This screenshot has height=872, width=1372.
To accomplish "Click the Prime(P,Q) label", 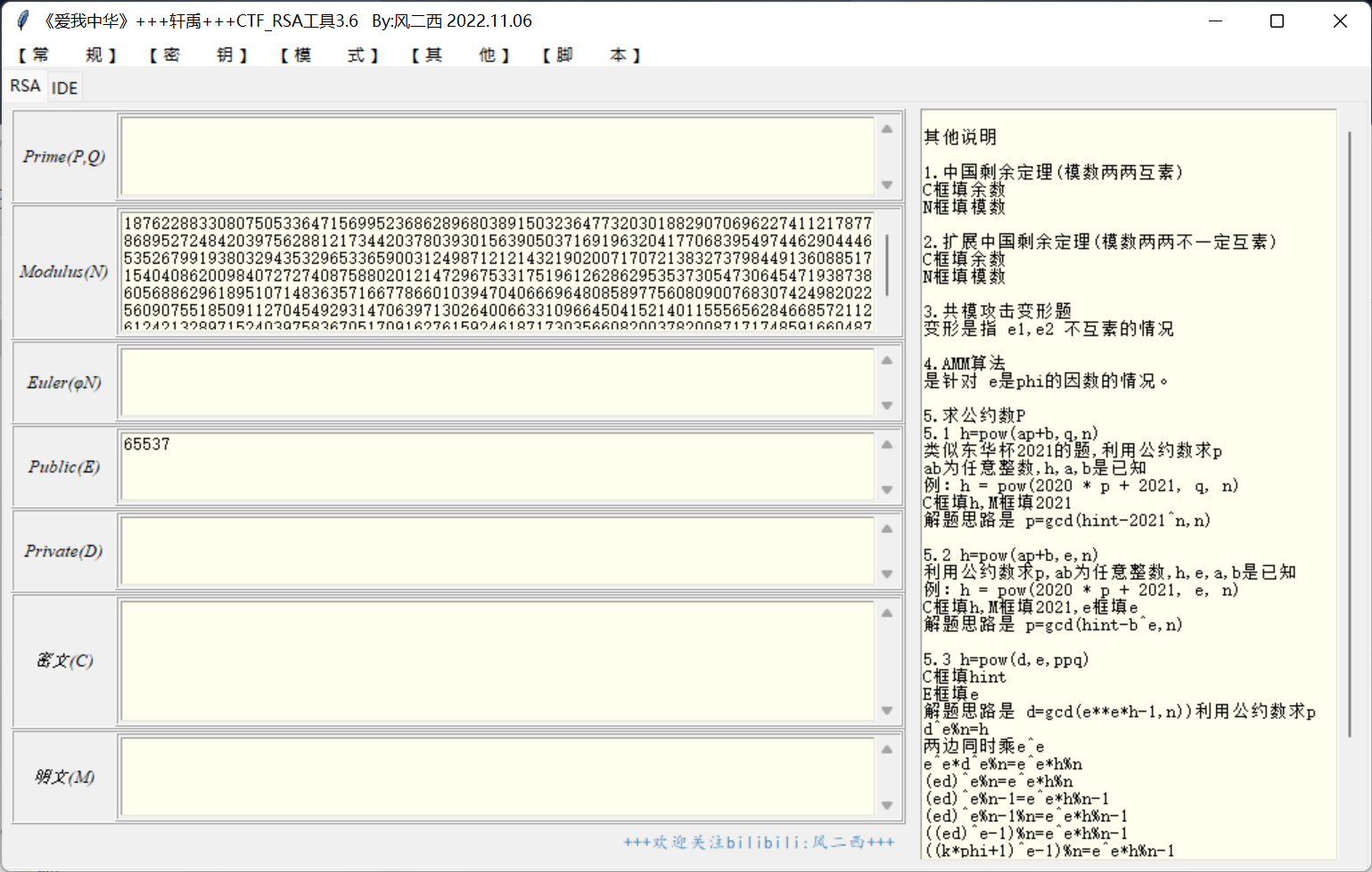I will click(64, 157).
